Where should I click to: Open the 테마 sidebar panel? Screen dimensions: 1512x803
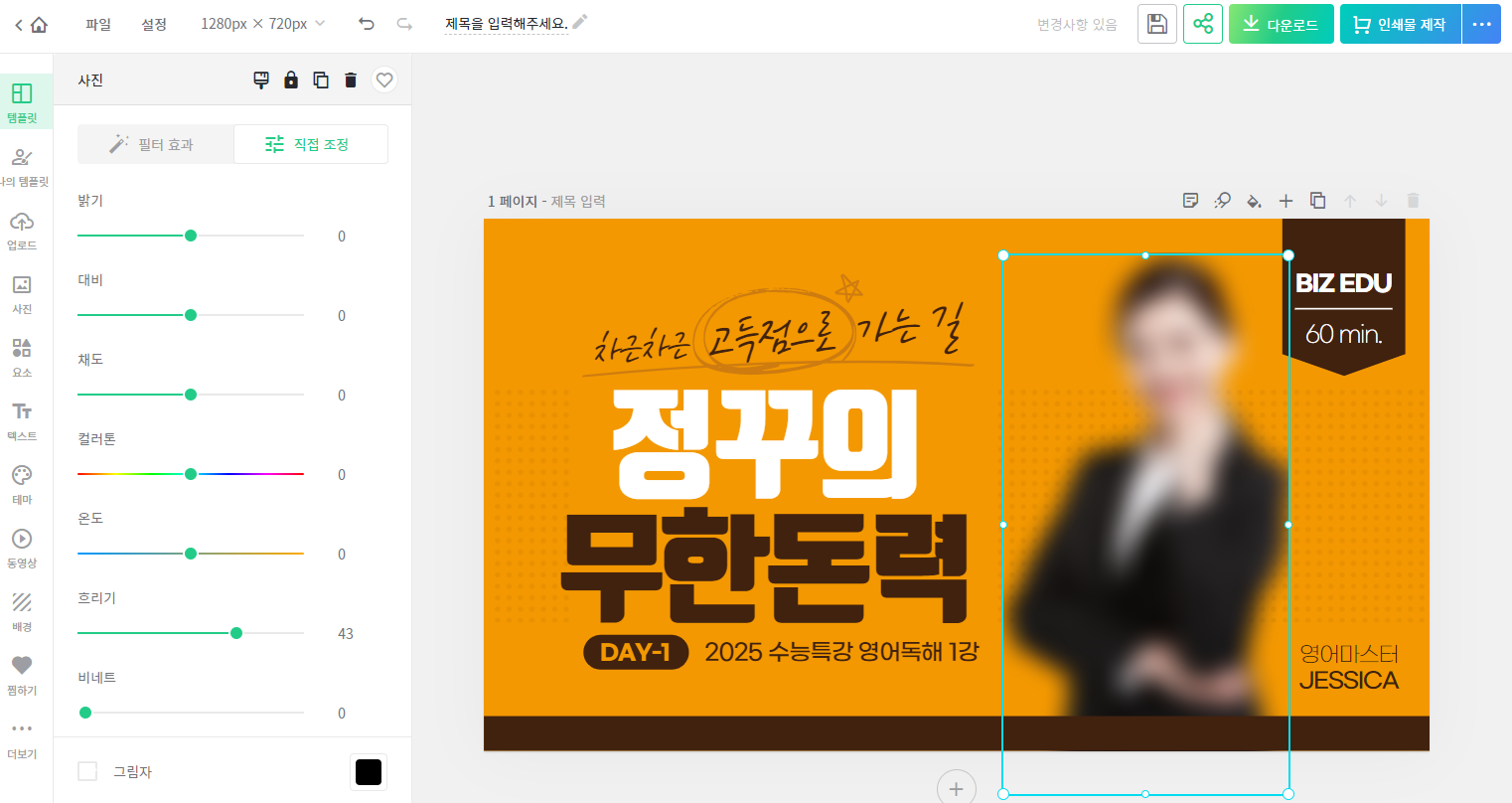pyautogui.click(x=22, y=484)
